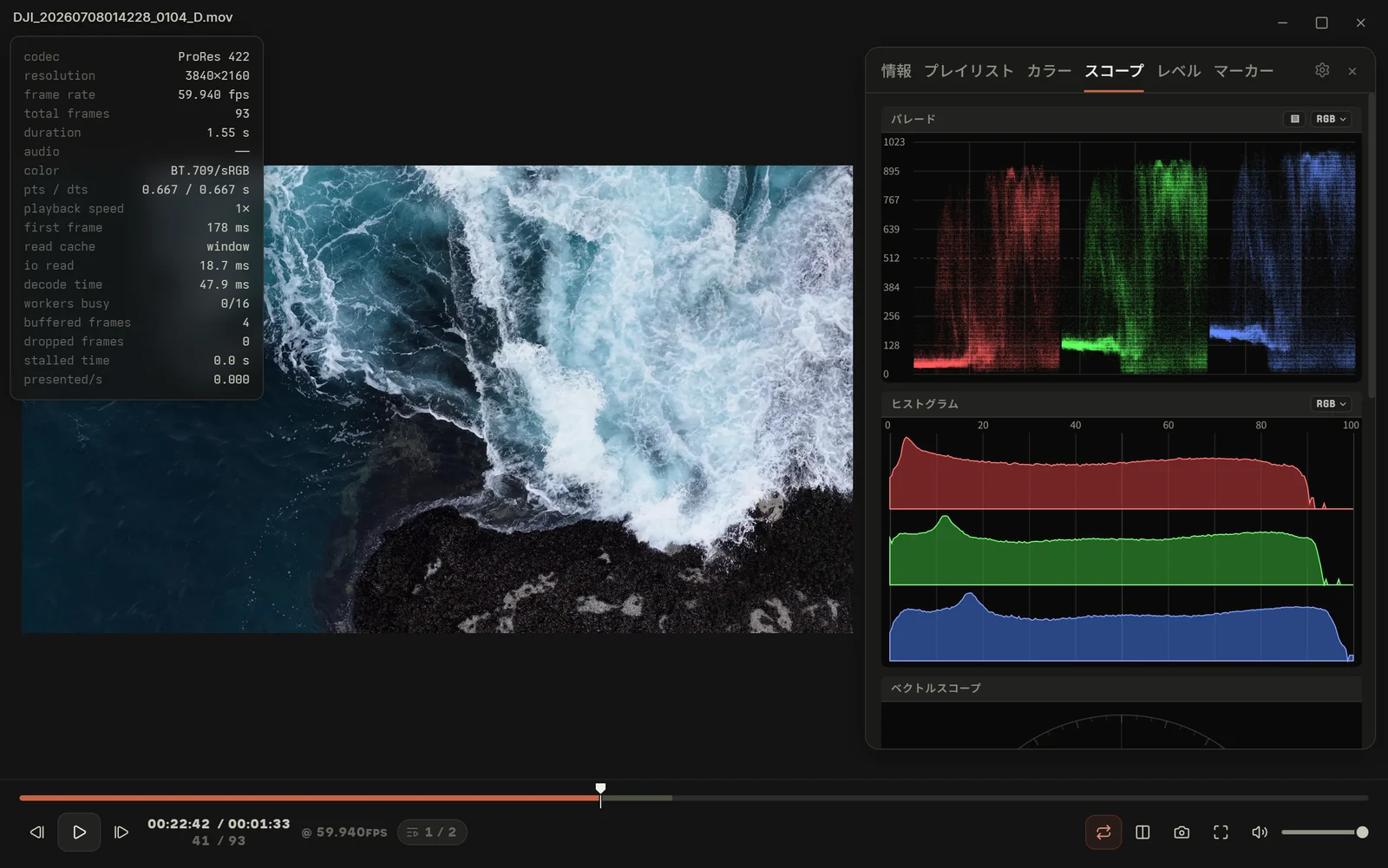Switch to the プレイリスト tab
This screenshot has width=1388, height=868.
(968, 71)
